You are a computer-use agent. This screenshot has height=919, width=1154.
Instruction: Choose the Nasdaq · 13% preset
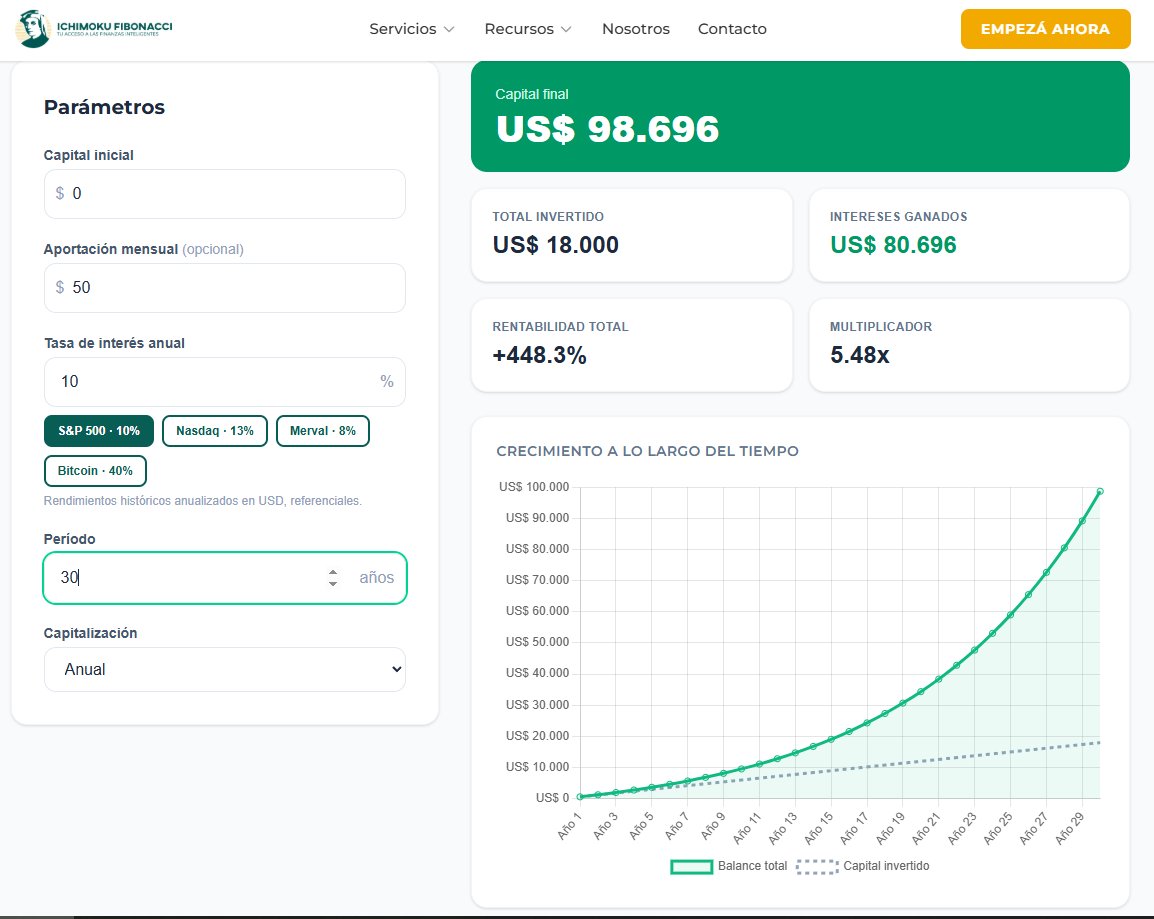[215, 431]
